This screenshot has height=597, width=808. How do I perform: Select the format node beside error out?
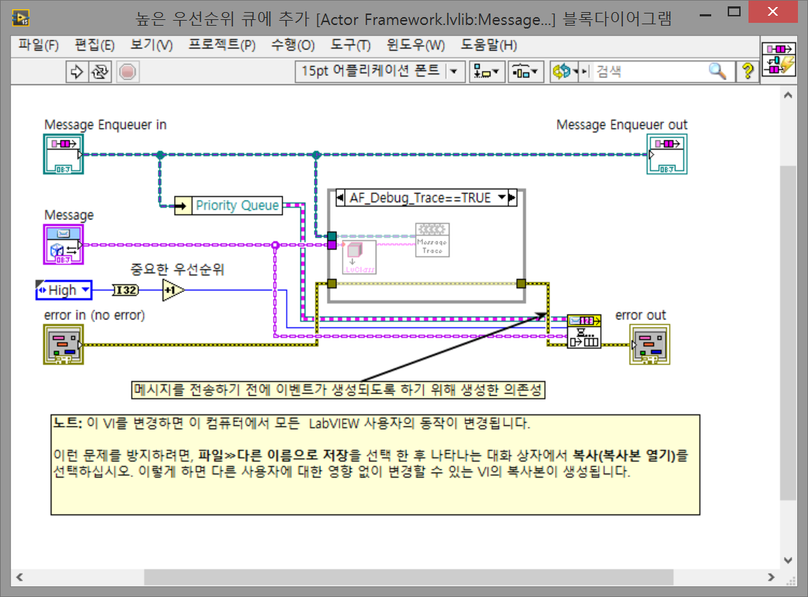pos(585,333)
